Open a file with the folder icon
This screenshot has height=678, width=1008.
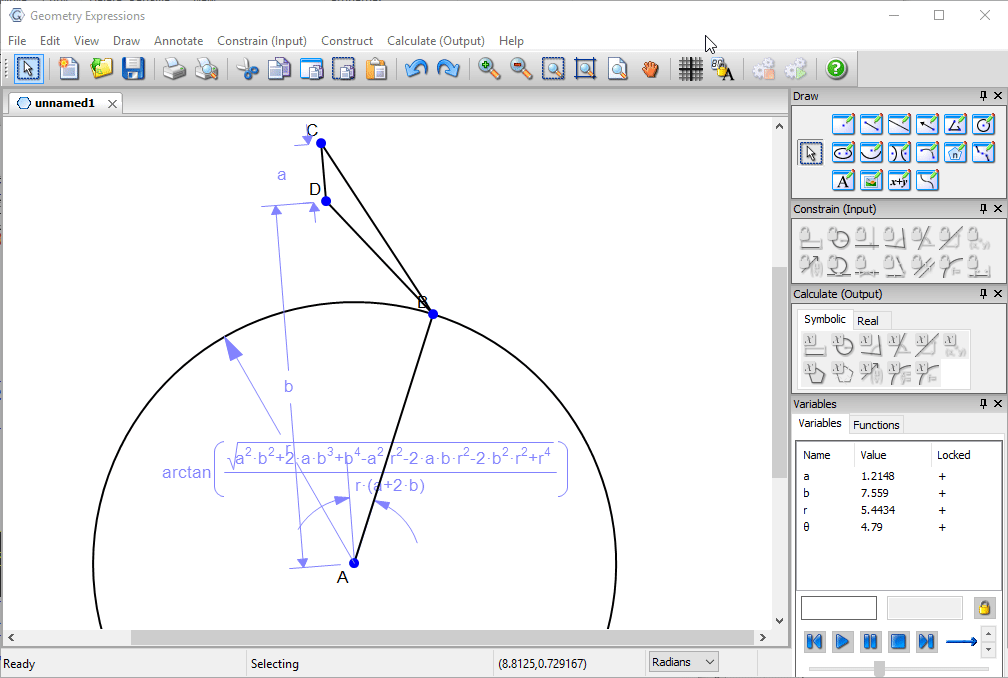click(101, 69)
